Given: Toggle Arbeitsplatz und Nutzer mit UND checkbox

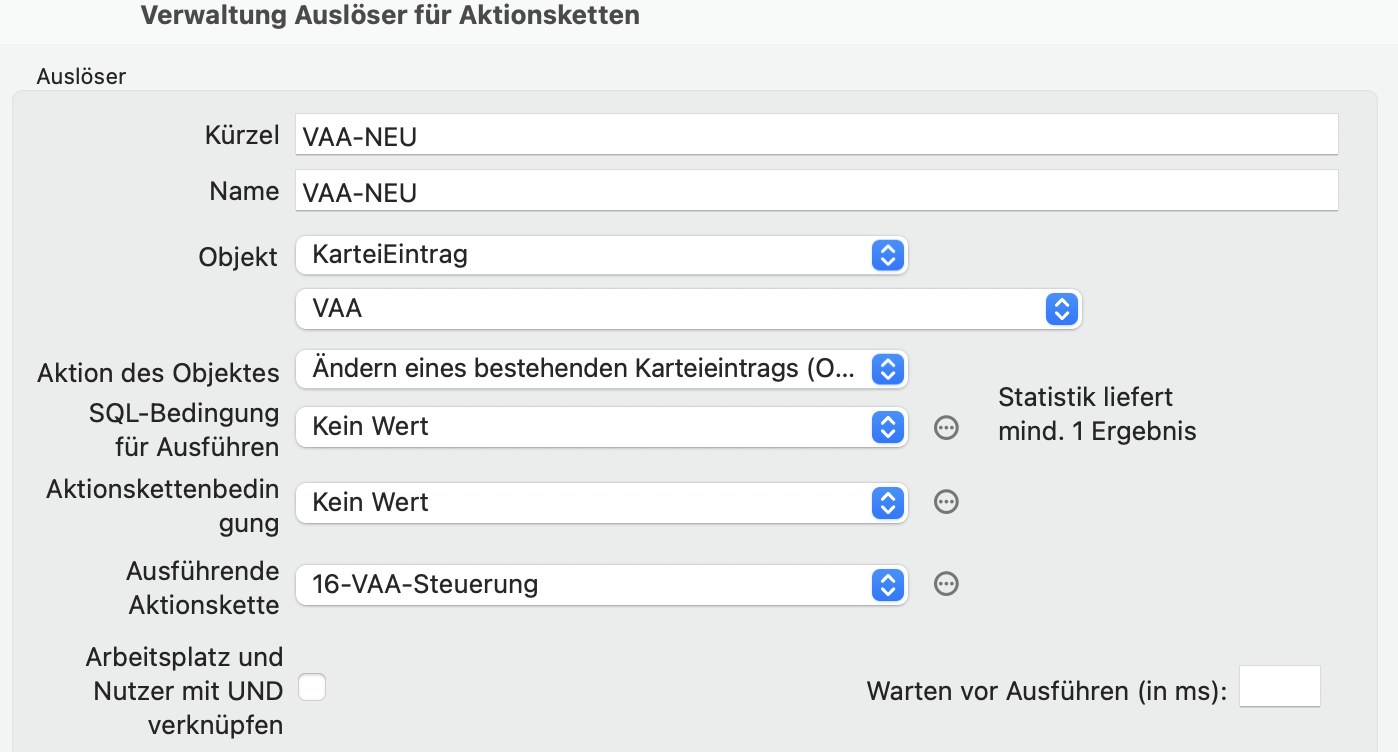Looking at the screenshot, I should [x=312, y=688].
